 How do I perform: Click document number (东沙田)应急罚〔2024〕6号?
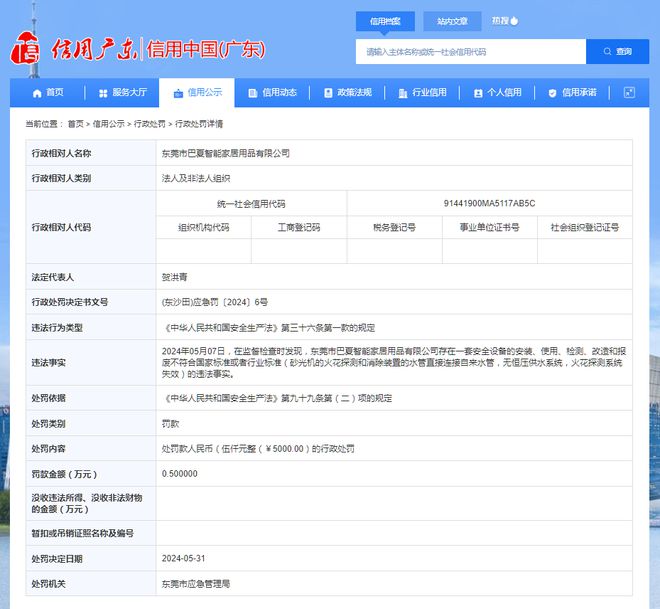(215, 302)
